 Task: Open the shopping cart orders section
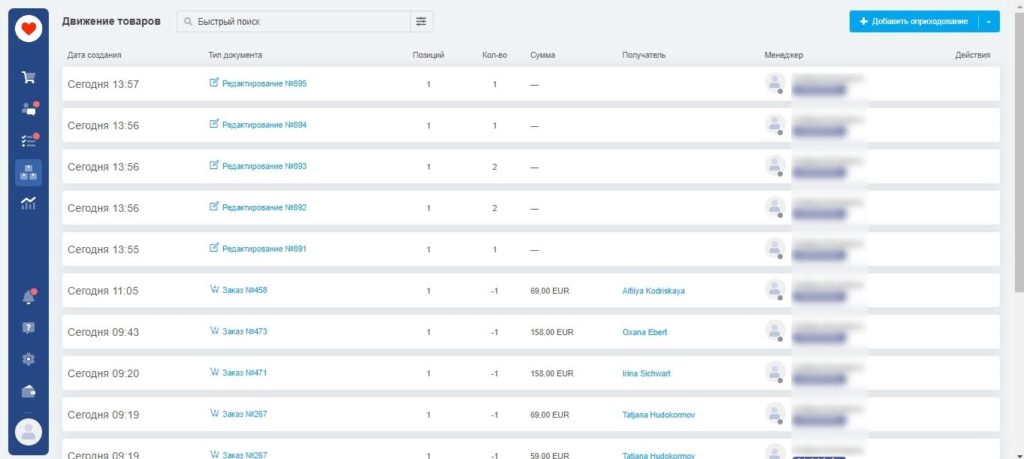(29, 78)
